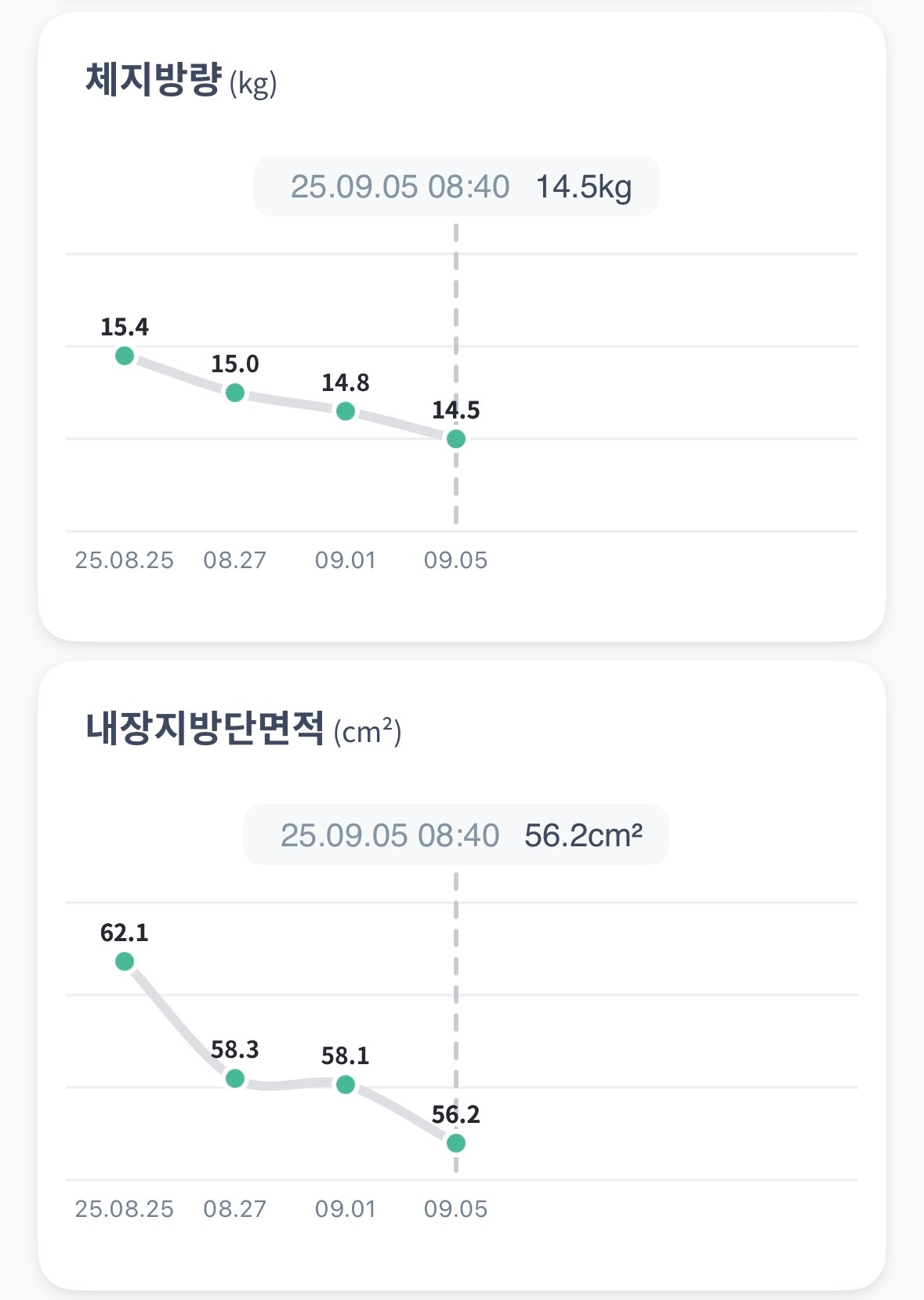Tap 09.01 date label in 내장지방단면적 chart
Image resolution: width=924 pixels, height=1300 pixels.
(x=346, y=1209)
